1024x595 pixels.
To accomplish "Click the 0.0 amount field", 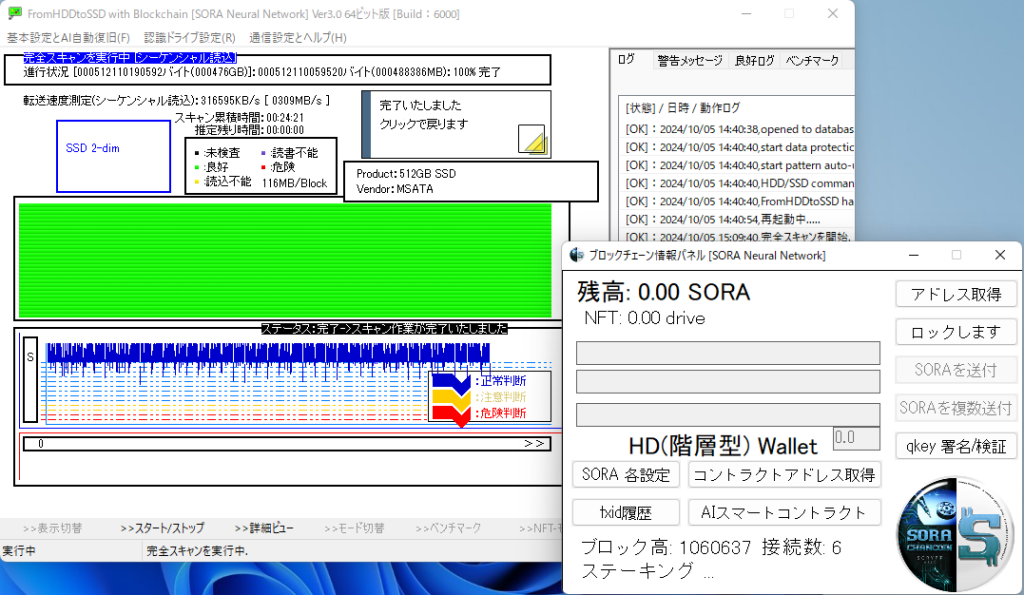I will coord(856,438).
